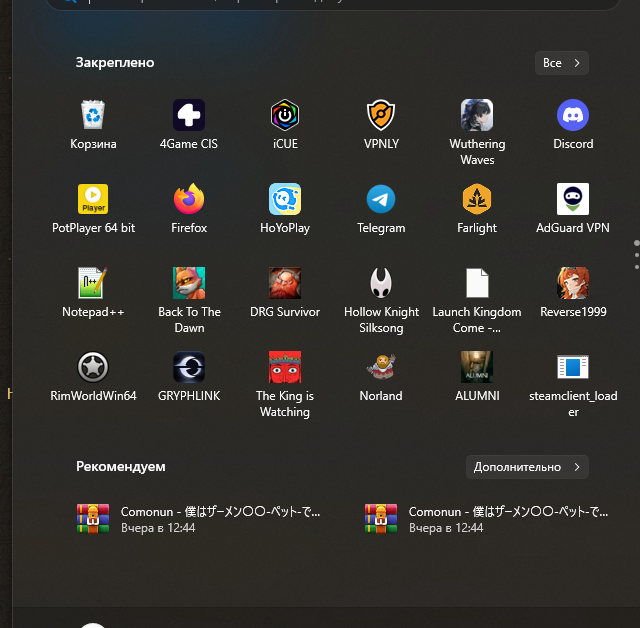Screen dimensions: 640x628
Task: Open Launch Kingdom Come shortcut
Action: (x=477, y=283)
